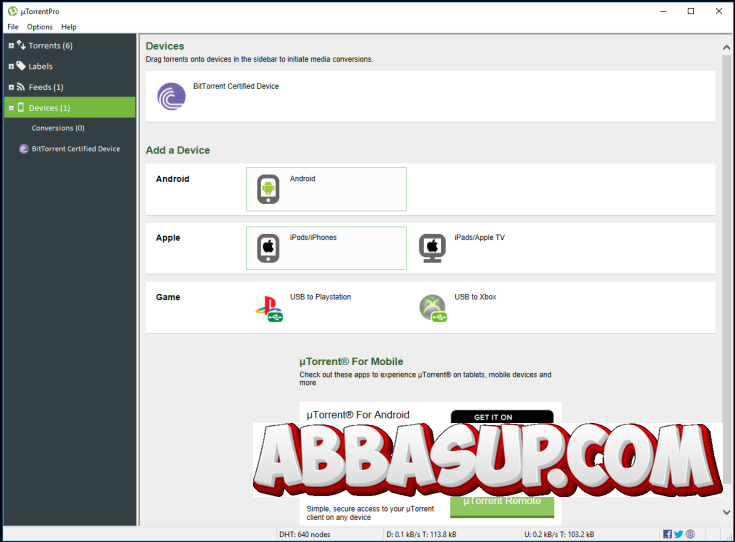The image size is (735, 542).
Task: Click the iPads/Apple TV monitor icon
Action: pos(432,248)
